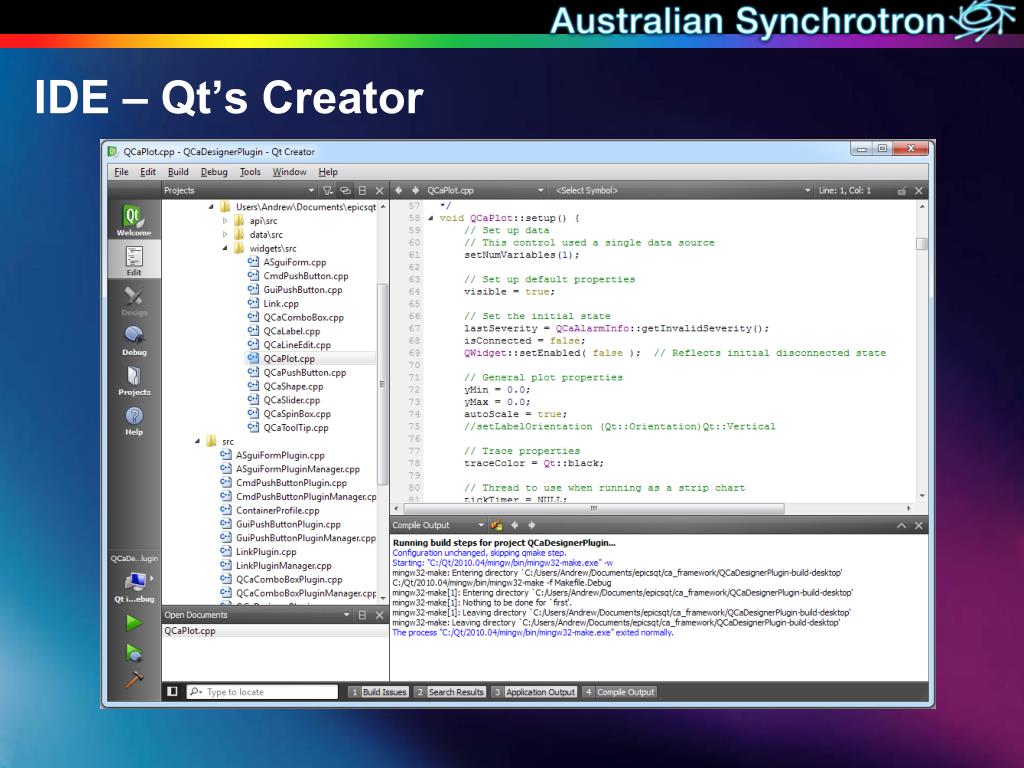Toggle the Compile Output pane button
The height and width of the screenshot is (768, 1024).
click(x=619, y=692)
